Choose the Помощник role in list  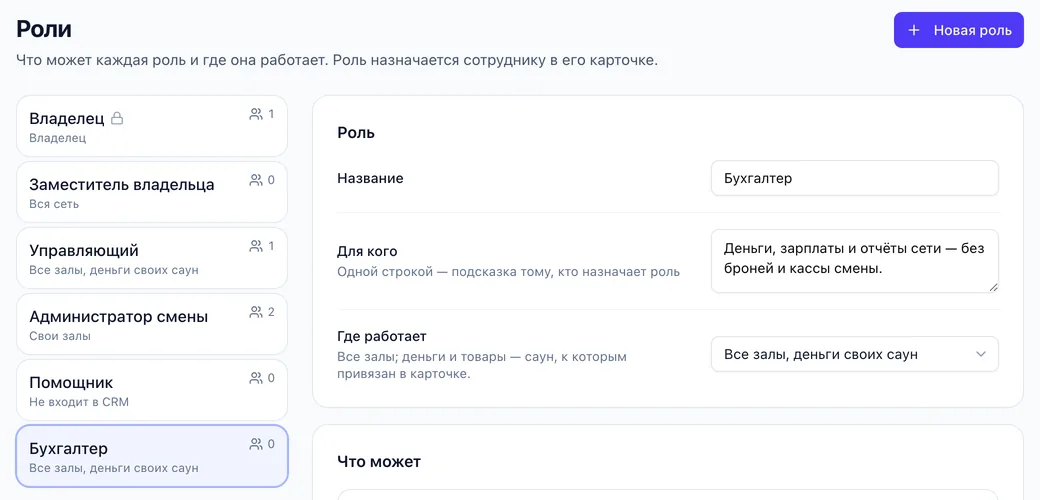tap(152, 390)
